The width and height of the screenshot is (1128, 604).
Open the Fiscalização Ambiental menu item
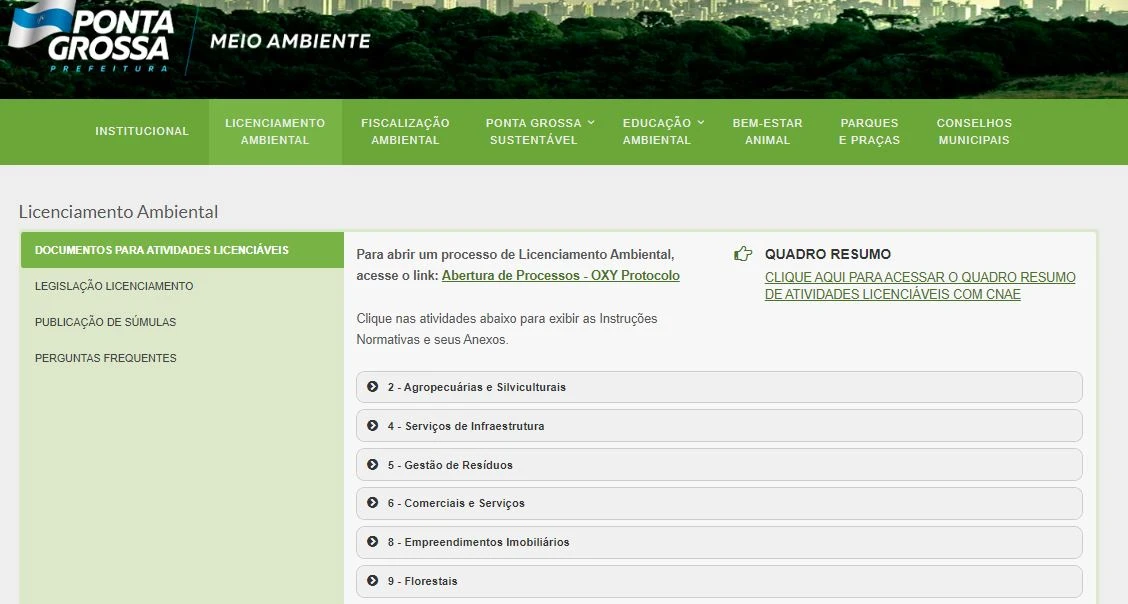405,132
